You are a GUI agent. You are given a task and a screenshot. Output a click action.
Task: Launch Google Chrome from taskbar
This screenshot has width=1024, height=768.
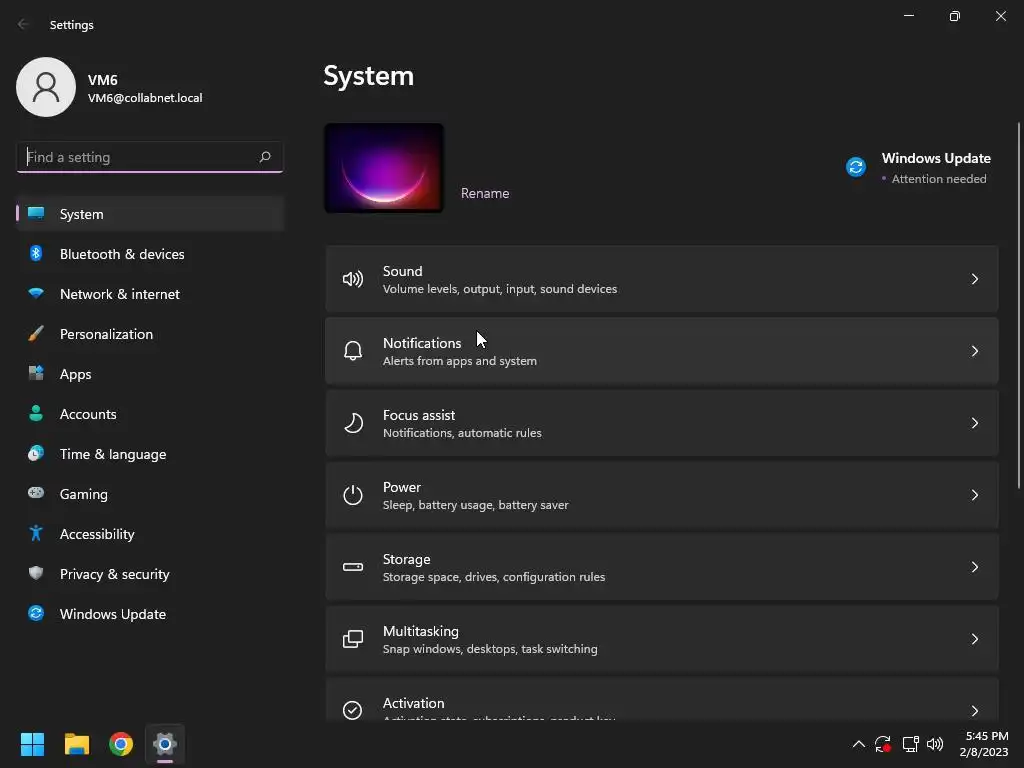[121, 744]
